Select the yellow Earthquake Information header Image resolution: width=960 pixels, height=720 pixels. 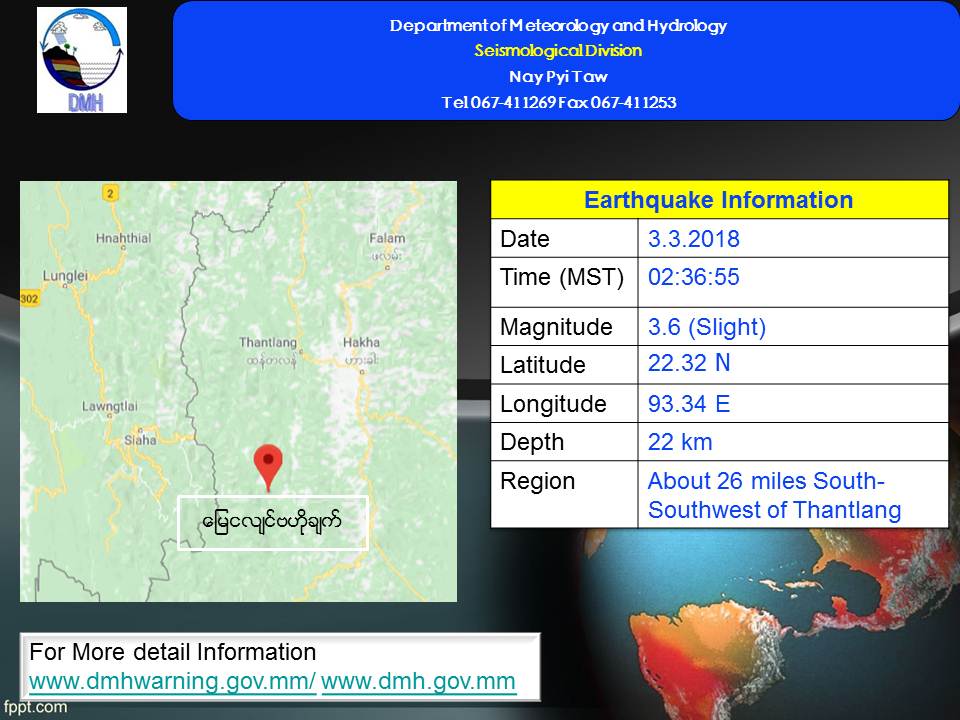click(x=718, y=200)
